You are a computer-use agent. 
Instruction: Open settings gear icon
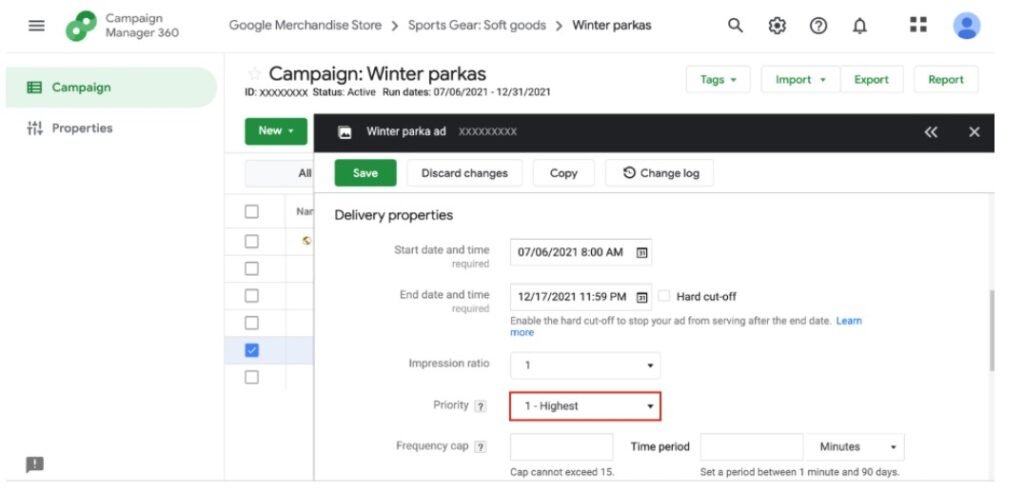pos(776,25)
